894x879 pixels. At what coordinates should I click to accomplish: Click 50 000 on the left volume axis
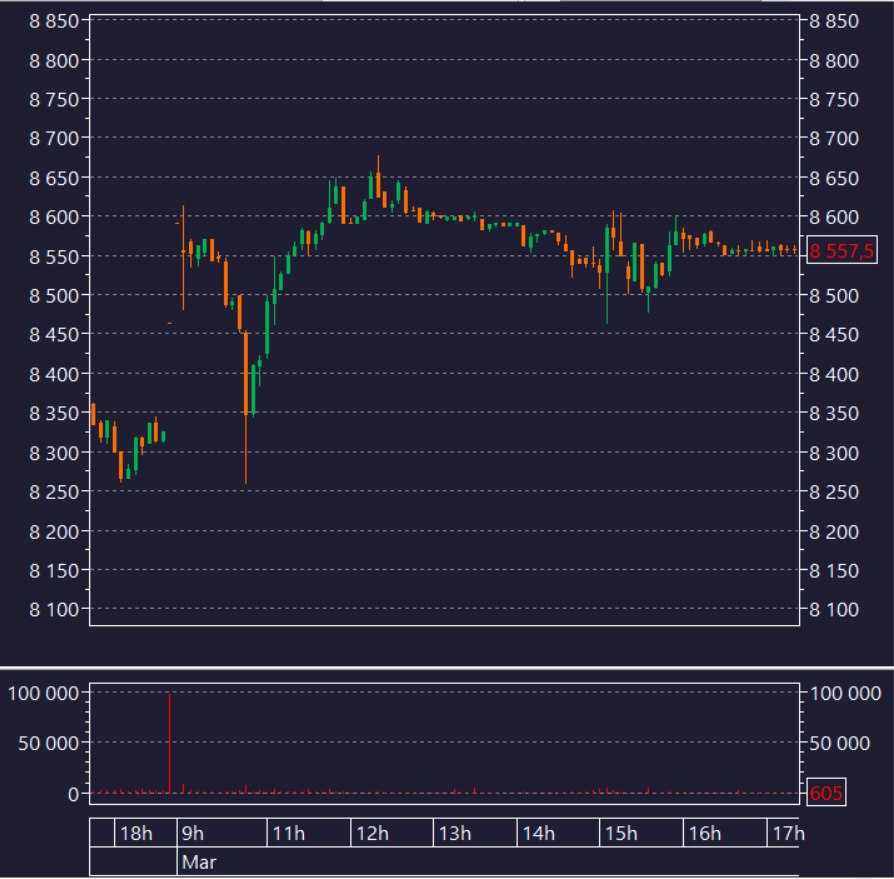(48, 743)
